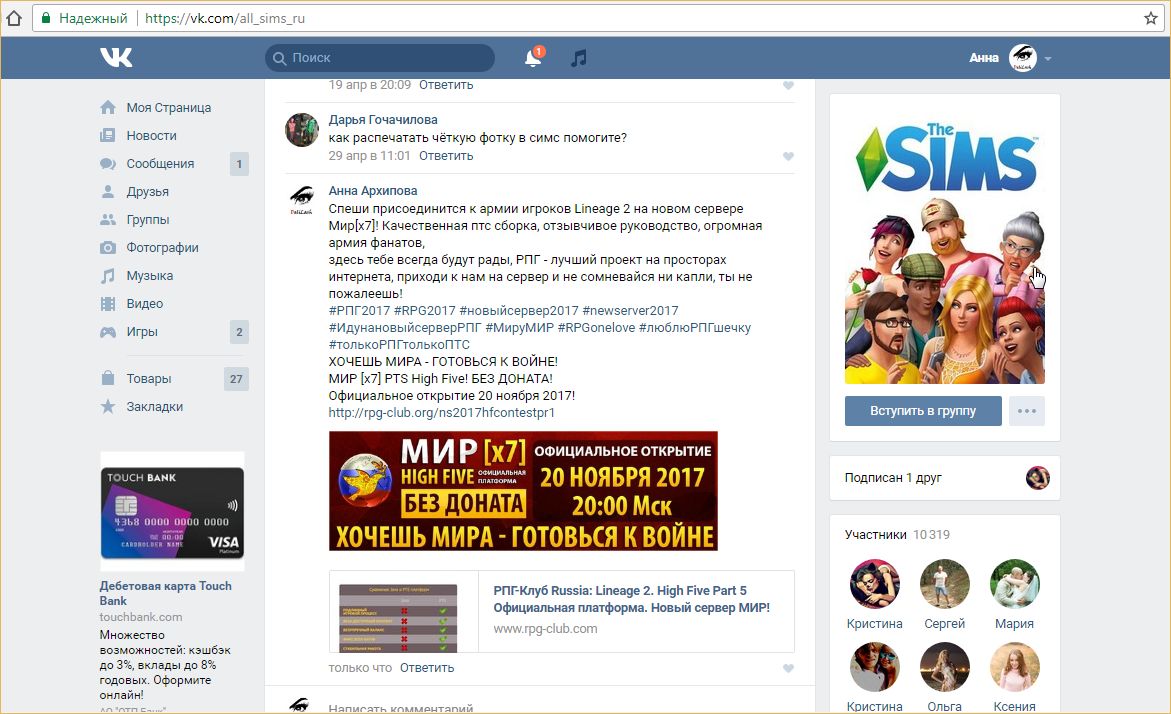Click the Анна Архипова author name
This screenshot has height=714, width=1171.
[373, 190]
